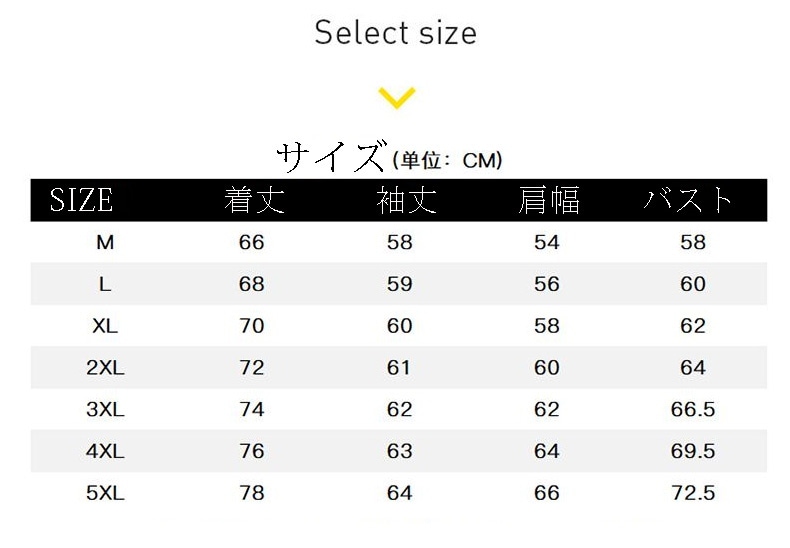Click the length value 78 for 5XL
This screenshot has width=790, height=548.
252,493
